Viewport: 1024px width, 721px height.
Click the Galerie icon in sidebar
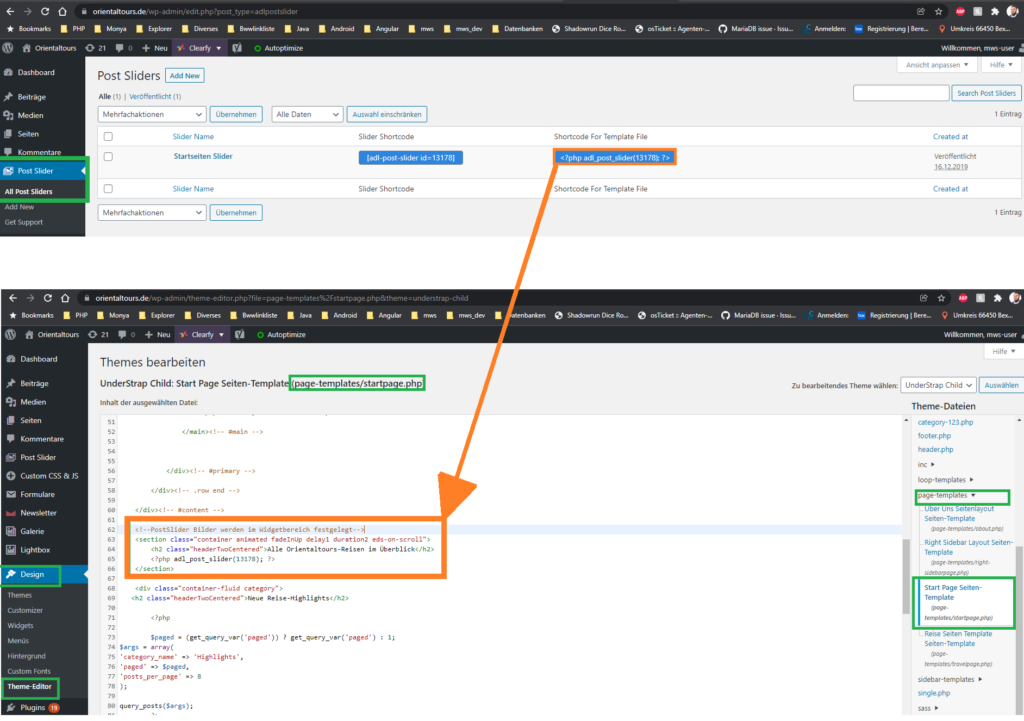click(10, 530)
